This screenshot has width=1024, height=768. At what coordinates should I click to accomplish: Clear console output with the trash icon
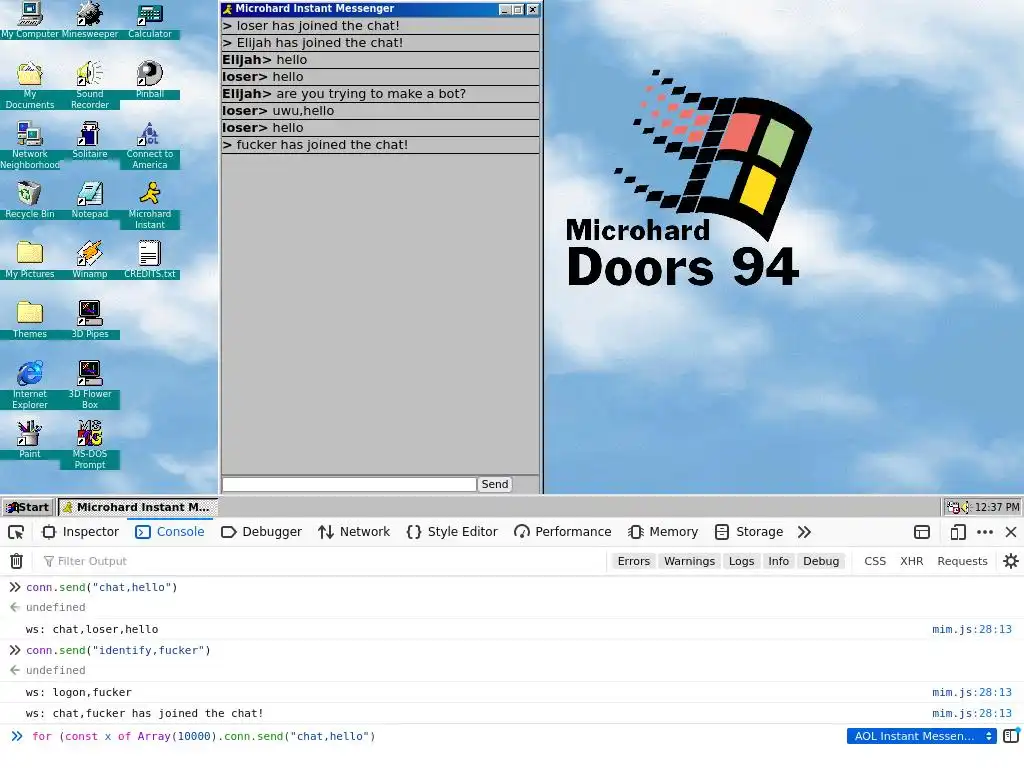pos(16,561)
